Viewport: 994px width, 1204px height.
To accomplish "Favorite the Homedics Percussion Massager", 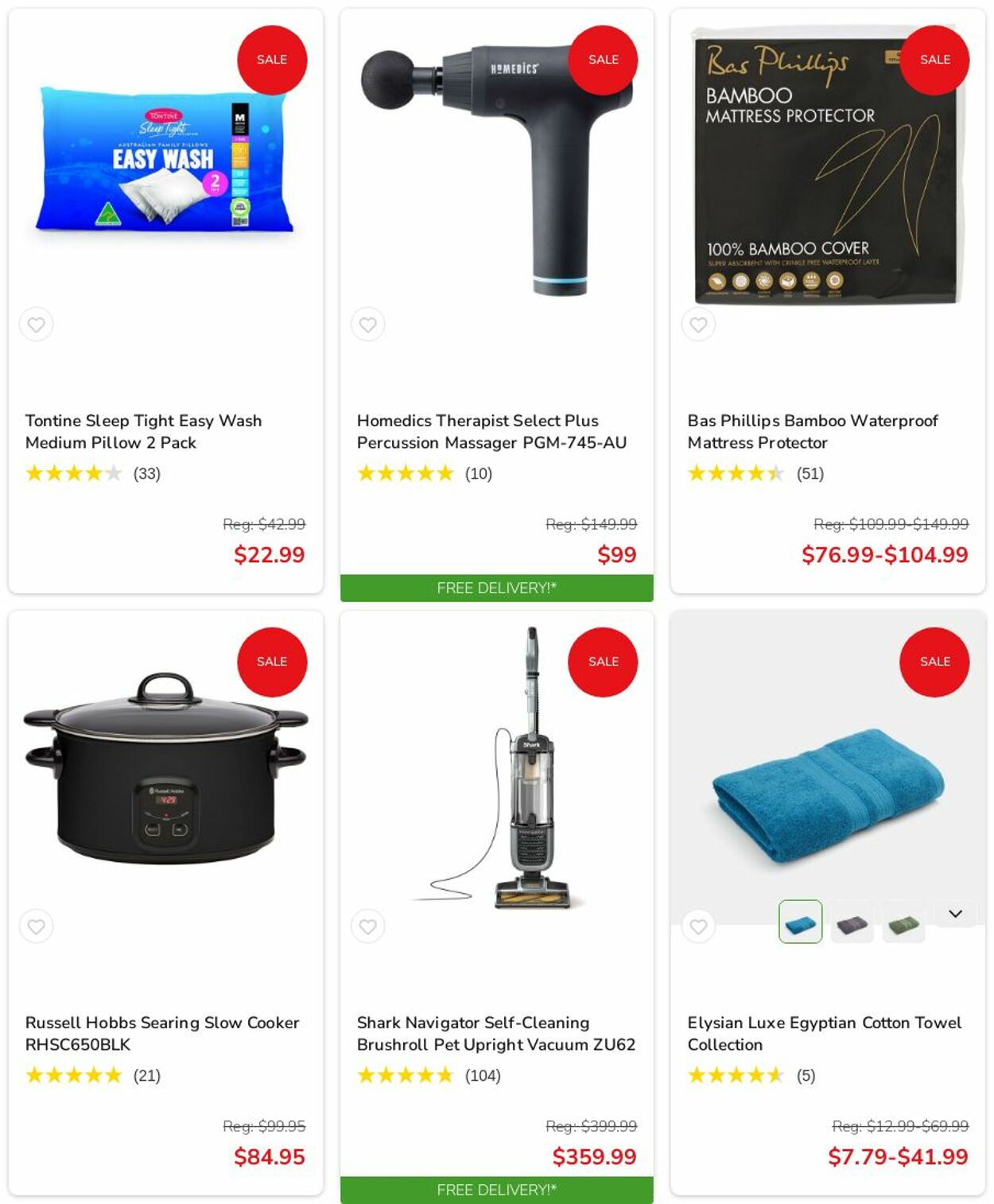I will 367,324.
